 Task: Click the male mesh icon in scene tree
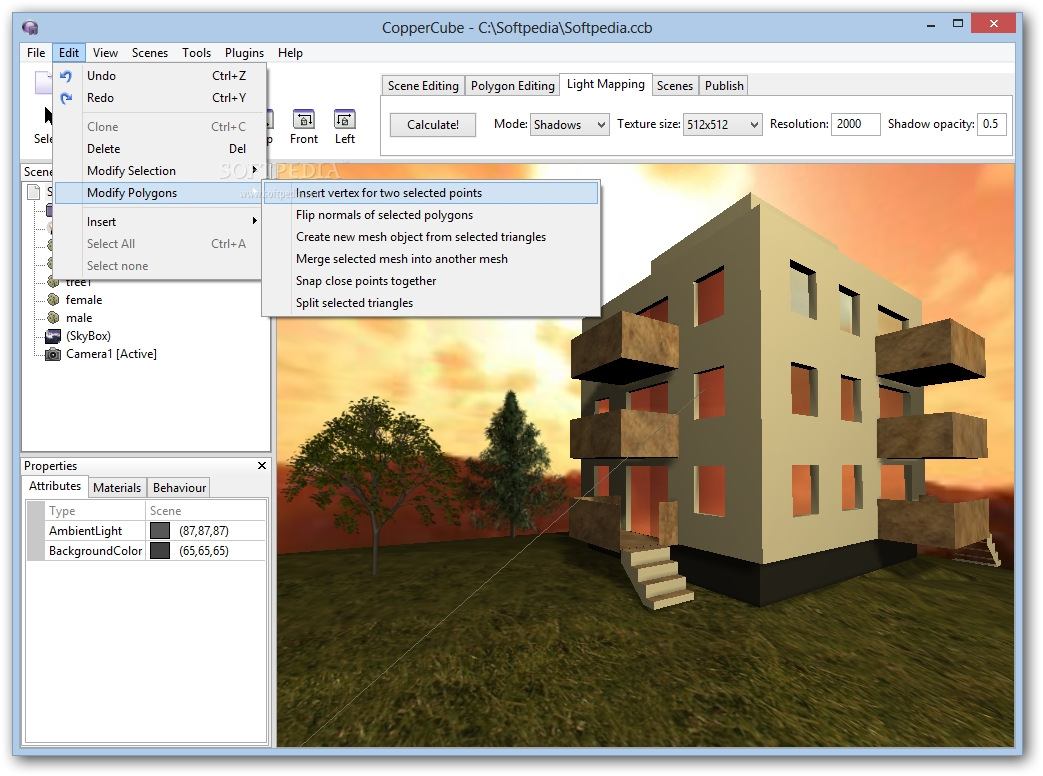coord(53,318)
